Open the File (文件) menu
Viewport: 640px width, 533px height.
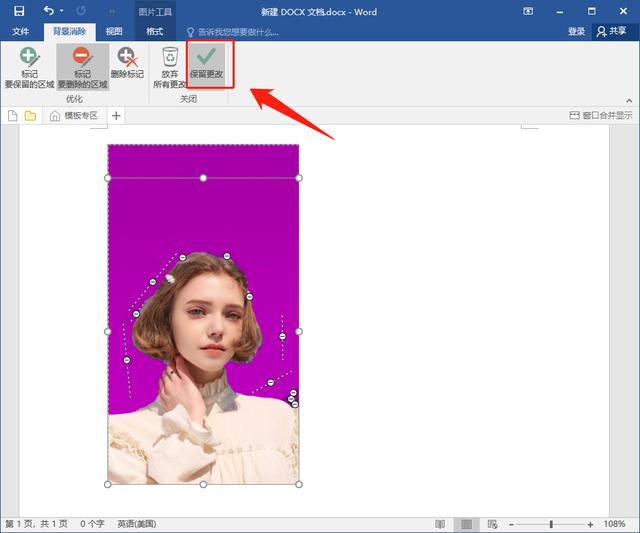tap(20, 32)
